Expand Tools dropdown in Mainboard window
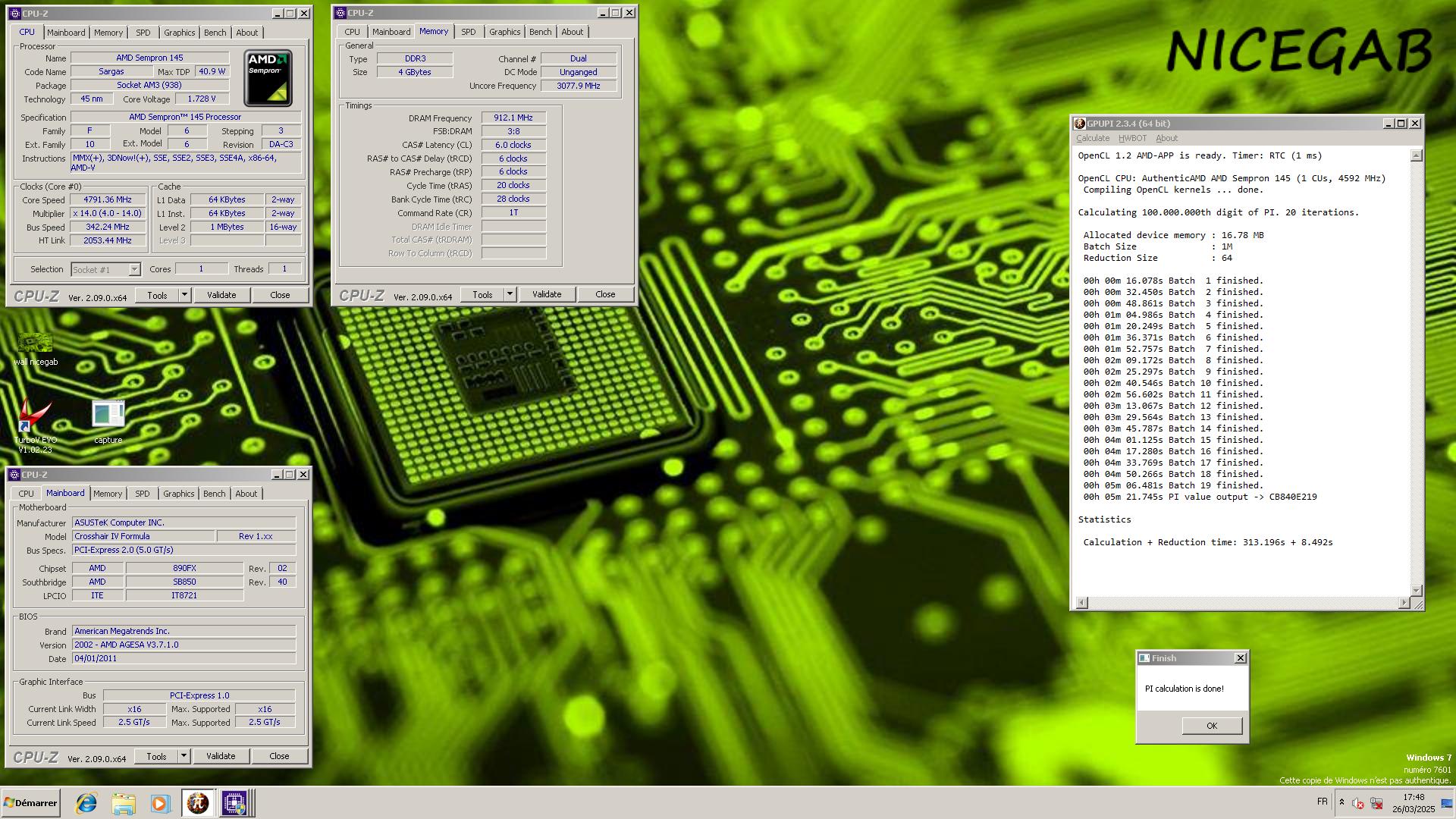The width and height of the screenshot is (1456, 819). click(x=184, y=756)
